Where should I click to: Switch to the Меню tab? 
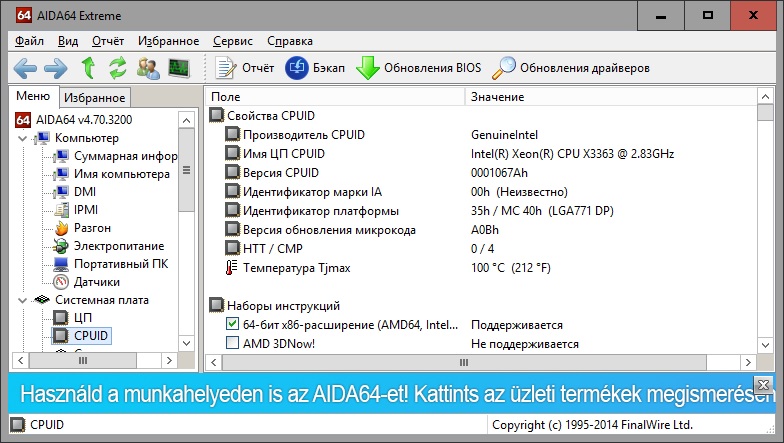tap(34, 96)
